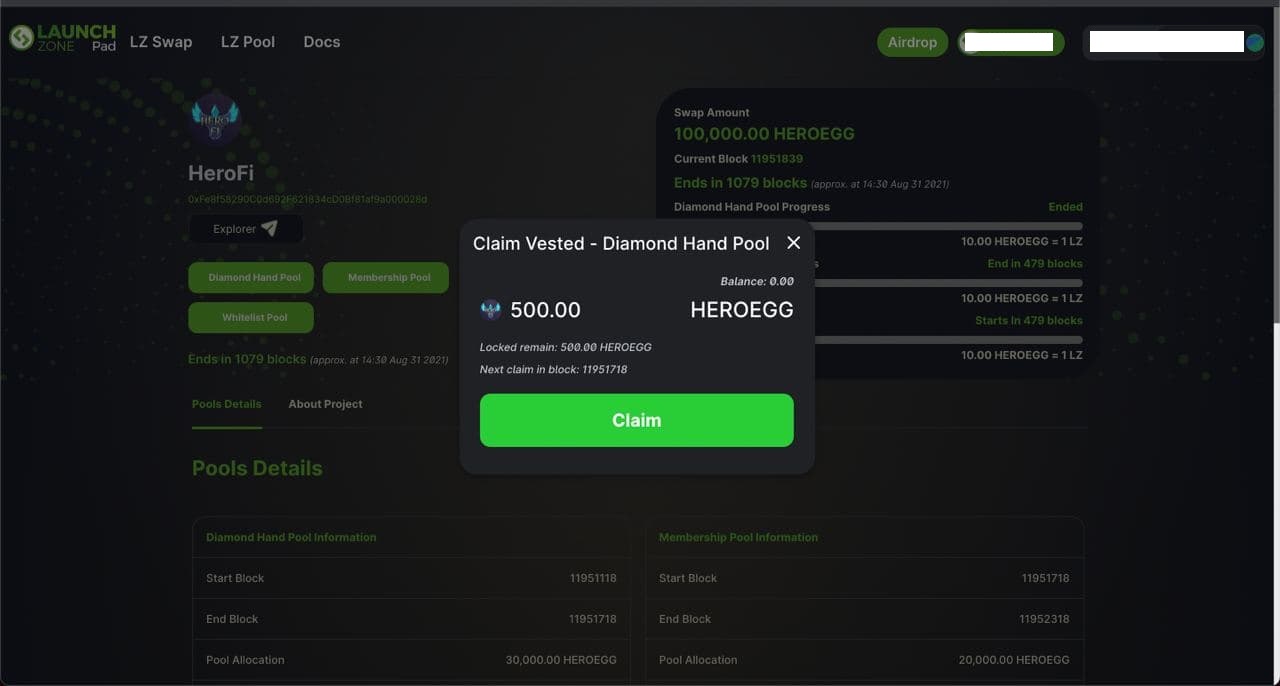Click the Current Block number 11951839

point(777,159)
